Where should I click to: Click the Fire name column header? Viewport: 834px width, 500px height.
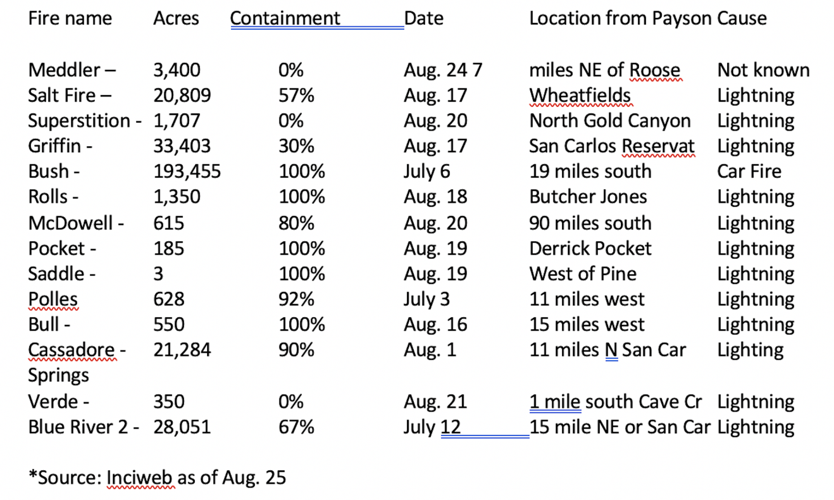(x=70, y=19)
